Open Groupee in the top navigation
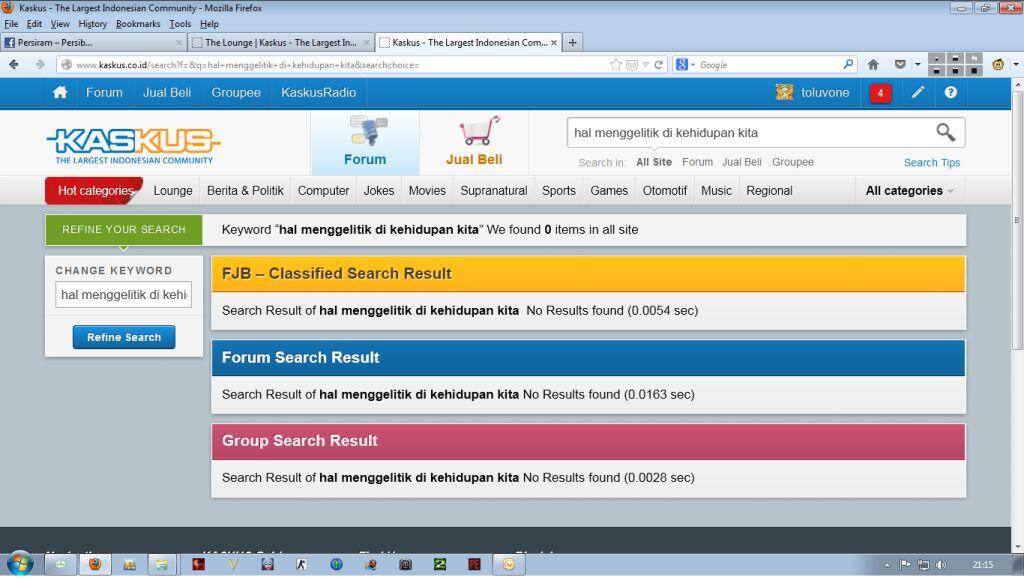This screenshot has height=580, width=1024. pyautogui.click(x=236, y=93)
